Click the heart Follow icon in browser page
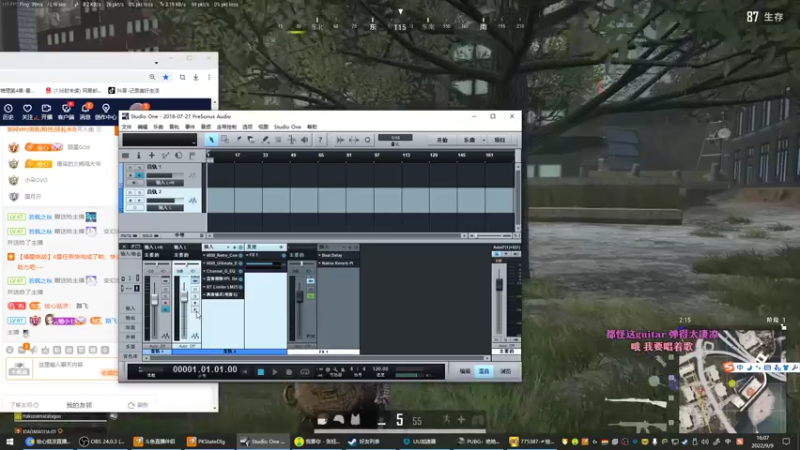The width and height of the screenshot is (800, 450). click(x=27, y=108)
